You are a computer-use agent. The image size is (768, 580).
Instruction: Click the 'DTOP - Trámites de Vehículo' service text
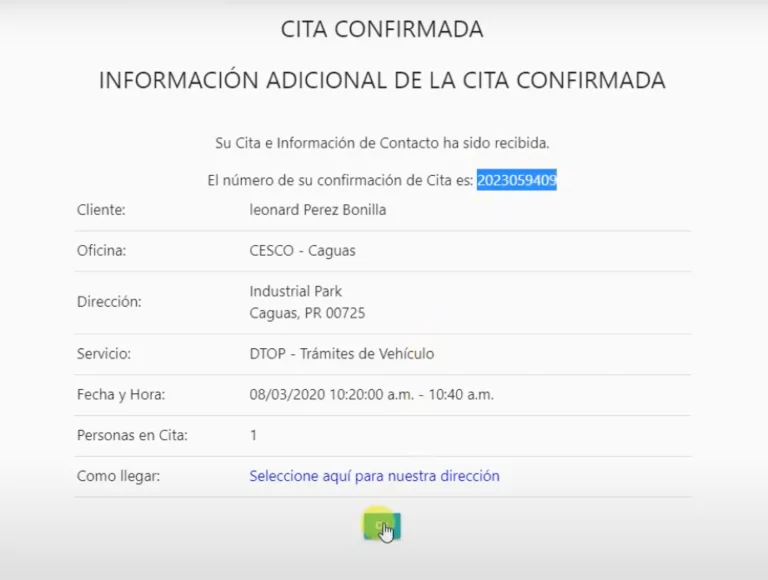341,354
